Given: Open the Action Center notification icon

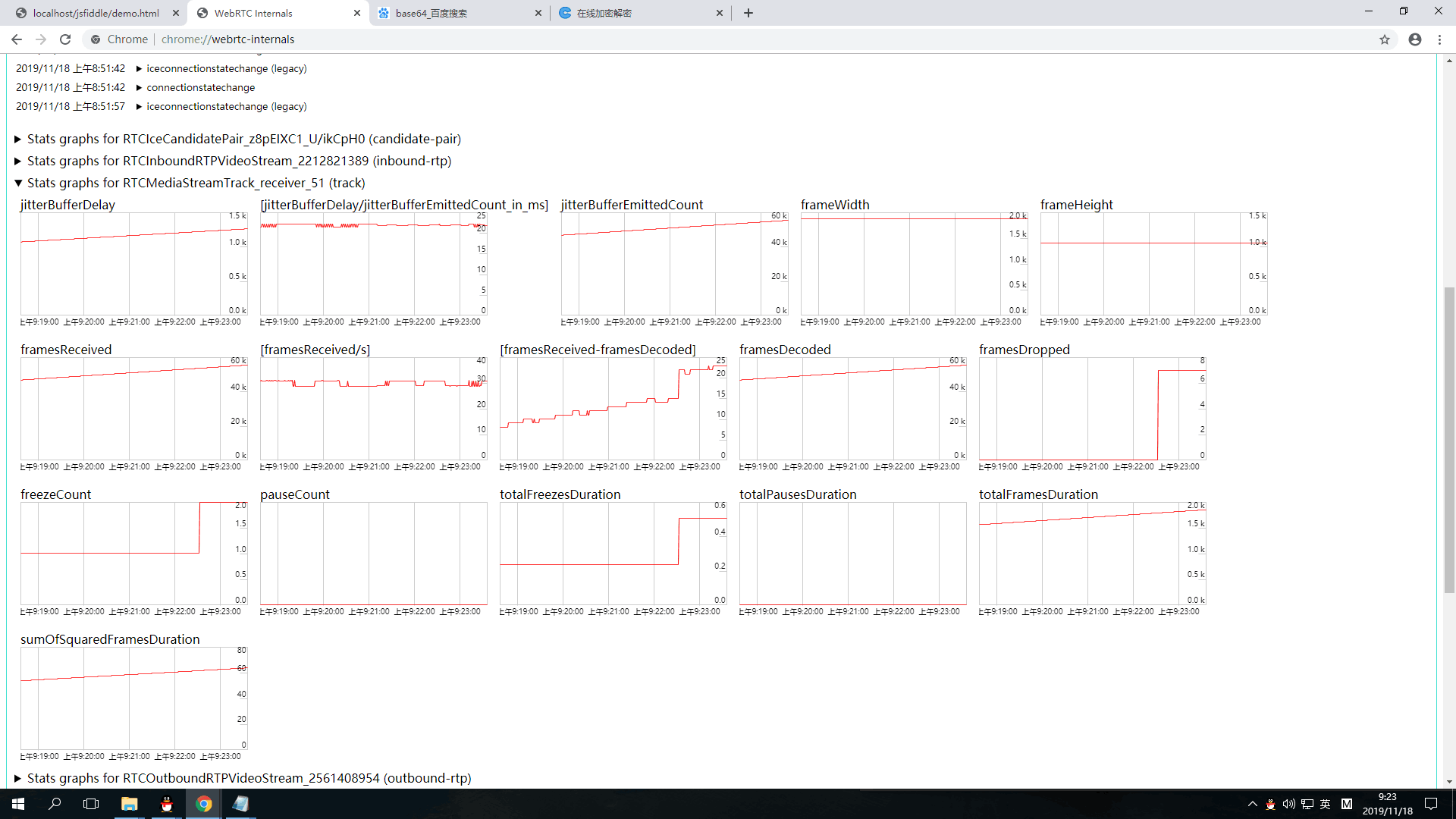Looking at the screenshot, I should click(x=1432, y=803).
